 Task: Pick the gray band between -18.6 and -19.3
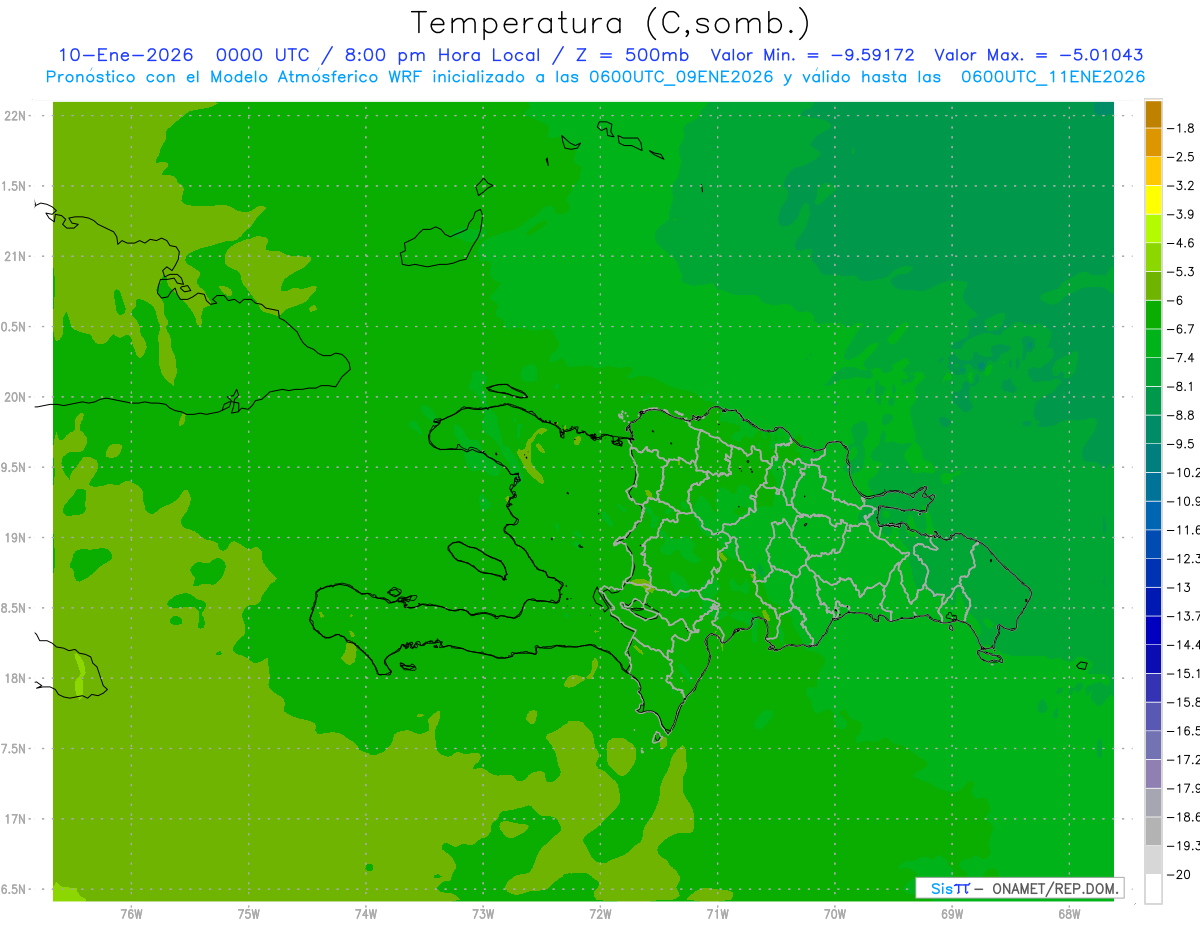click(x=1153, y=832)
